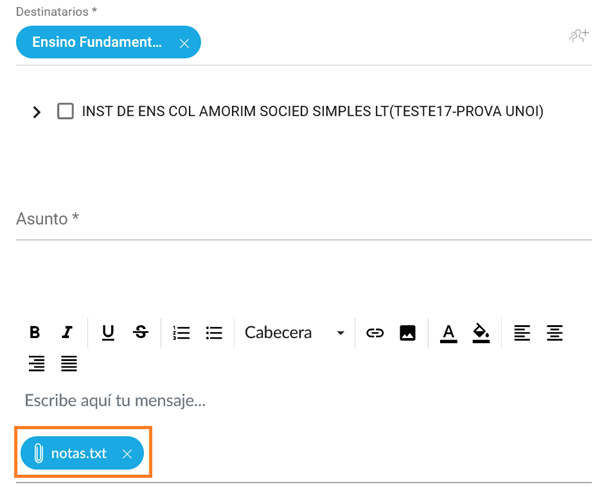Remove the Ensino Fundament... recipient chip
Viewport: 602px width, 501px height.
click(x=184, y=43)
